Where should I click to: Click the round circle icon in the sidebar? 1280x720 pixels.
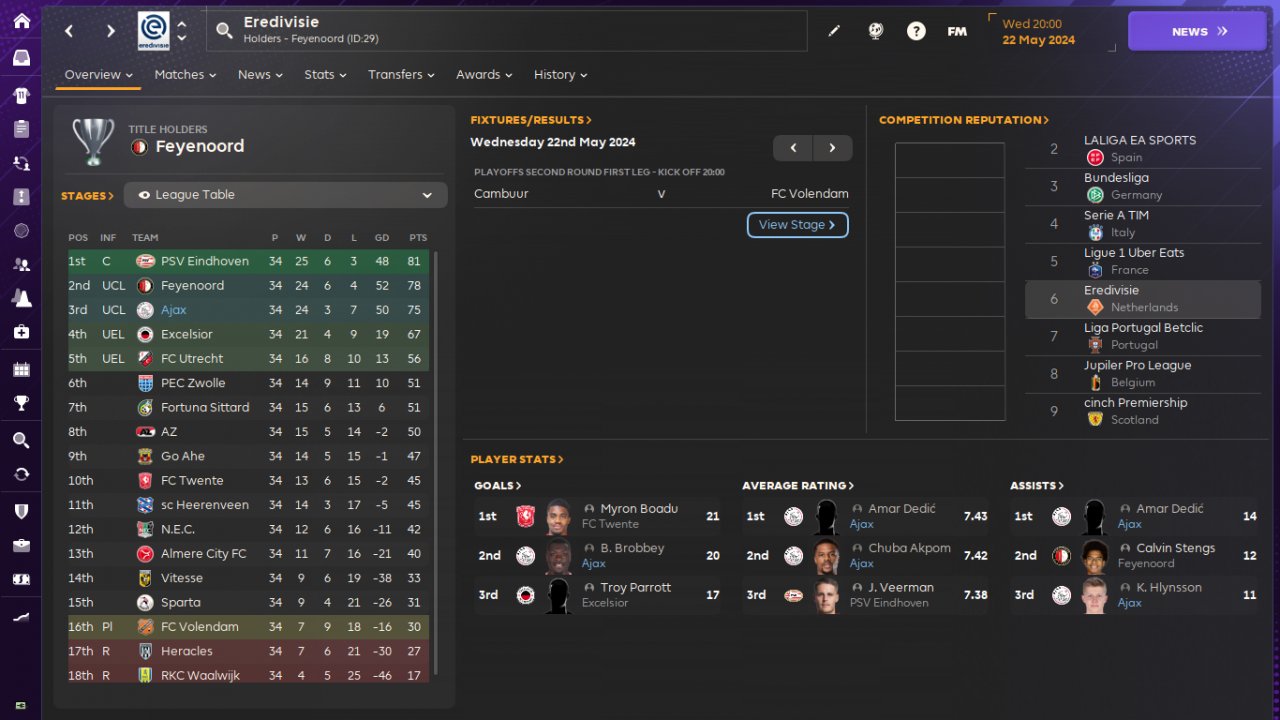(21, 231)
